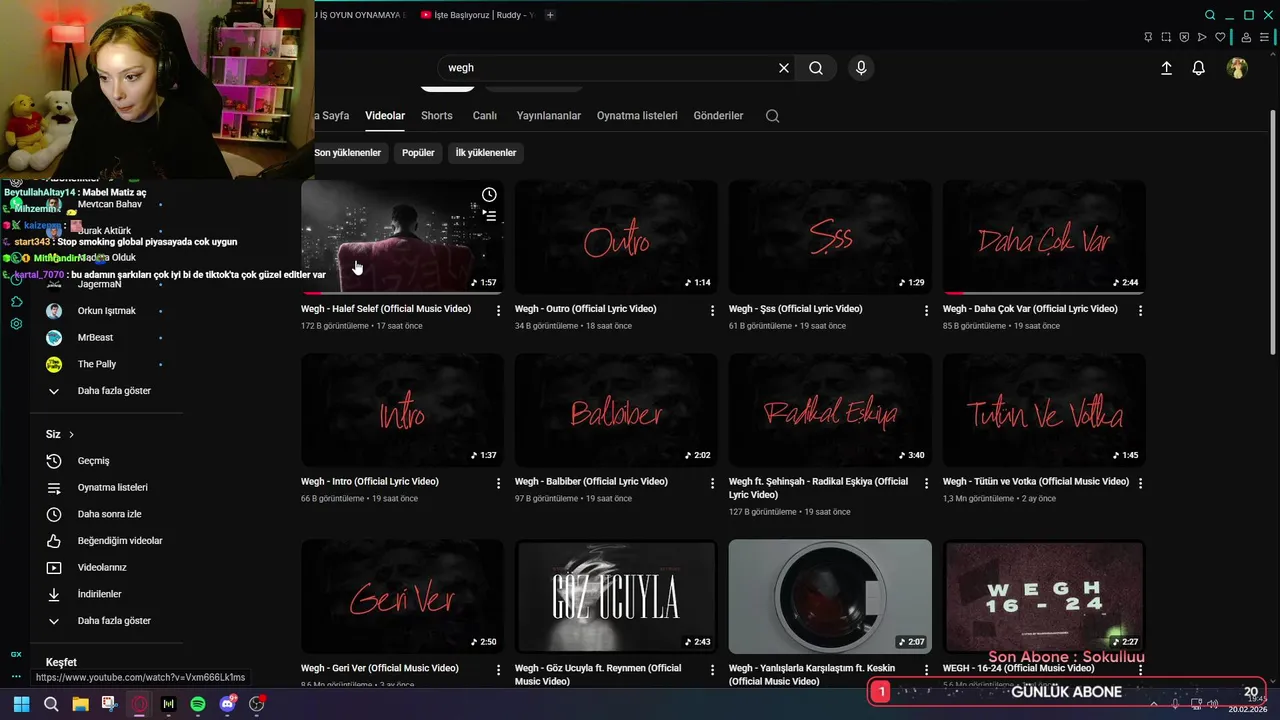Open the player icon in the browser toolbar
1280x720 pixels.
[x=1202, y=37]
